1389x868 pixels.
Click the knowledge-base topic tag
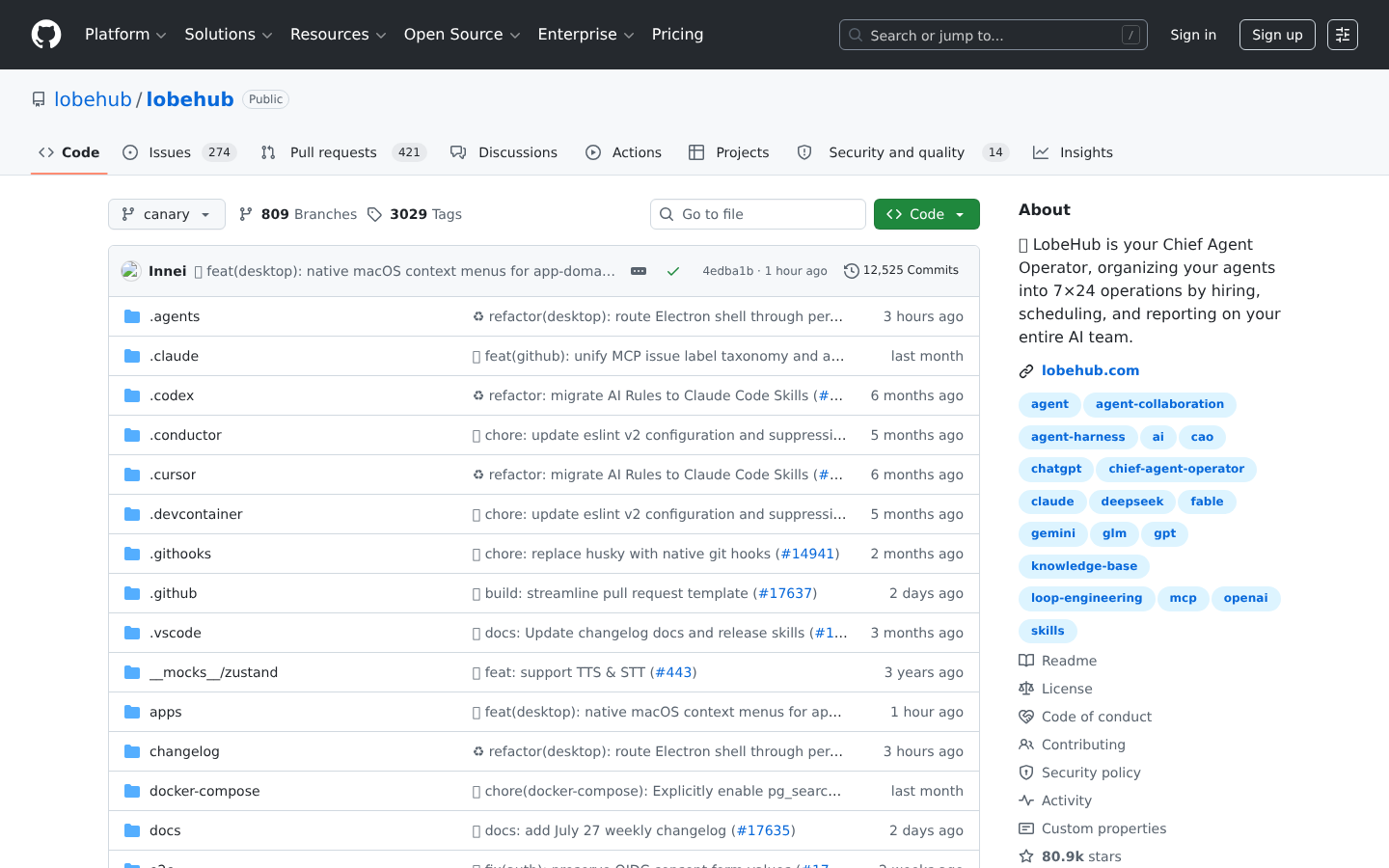(x=1084, y=566)
